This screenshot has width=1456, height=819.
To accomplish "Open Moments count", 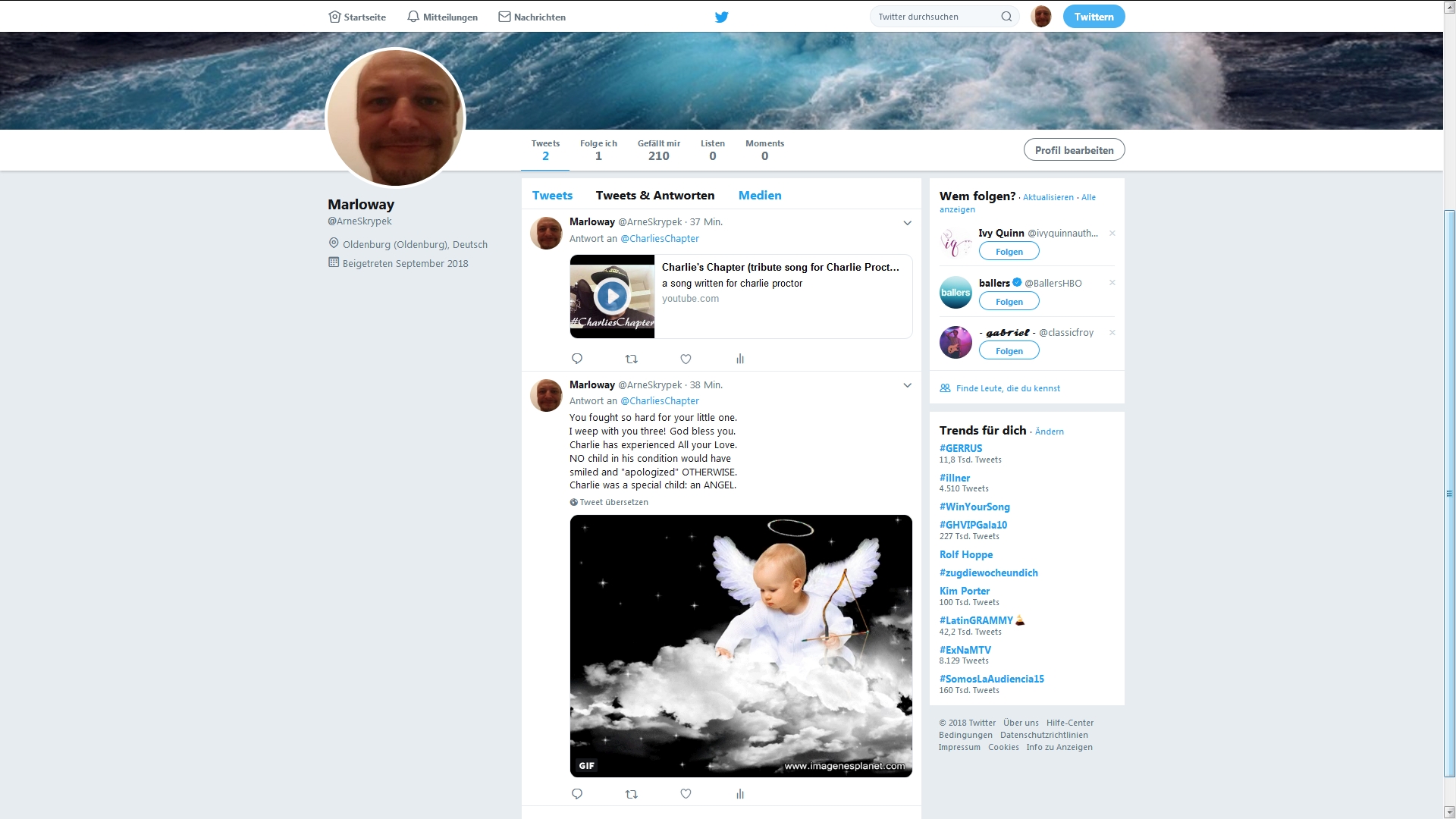I will [764, 150].
